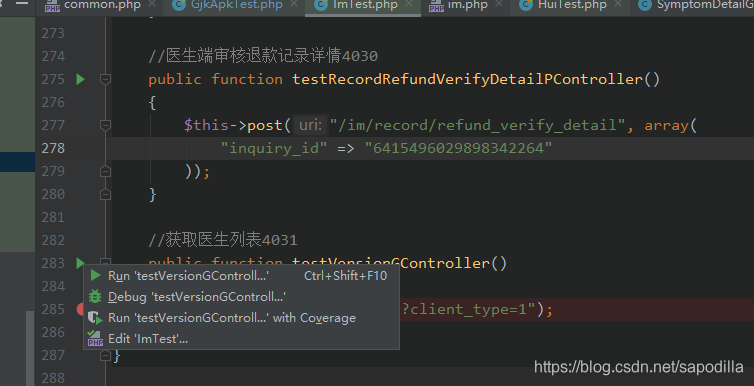Click the fold end marker at line 280

pyautogui.click(x=105, y=195)
